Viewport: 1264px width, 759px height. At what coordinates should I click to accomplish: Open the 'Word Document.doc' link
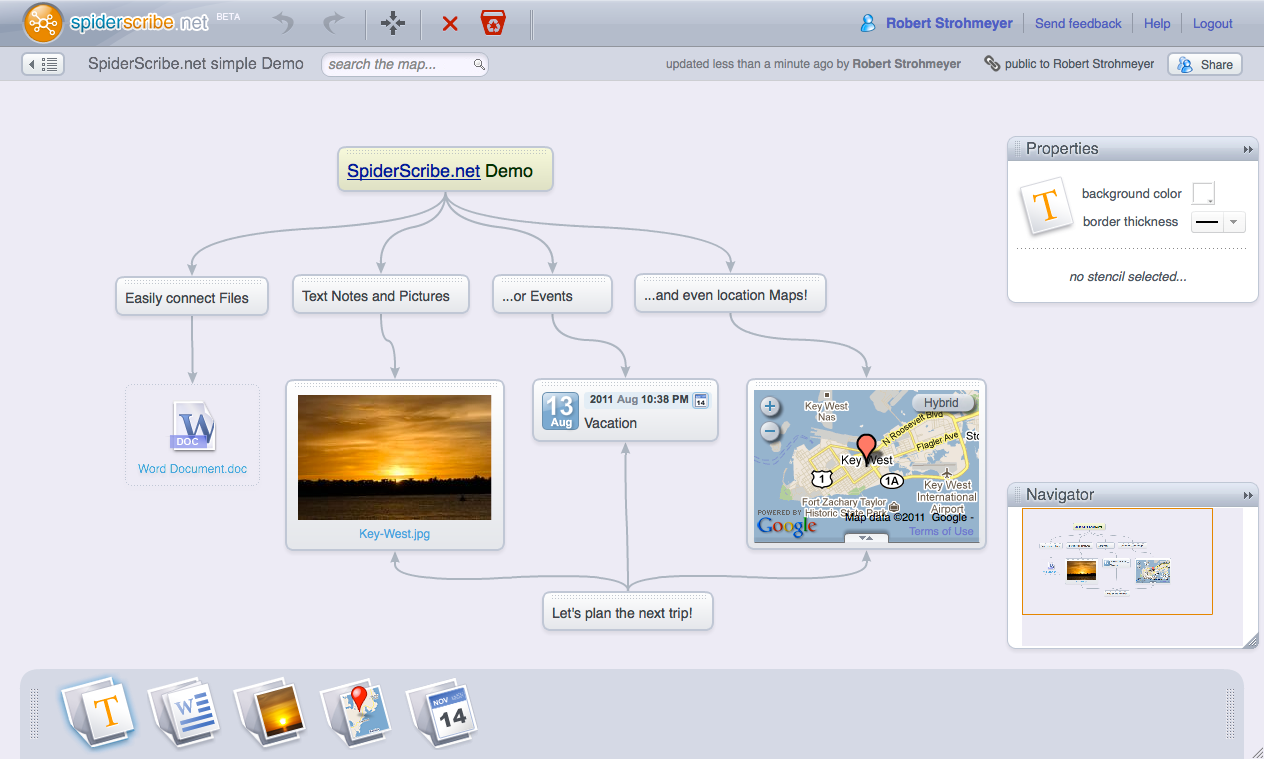point(192,469)
